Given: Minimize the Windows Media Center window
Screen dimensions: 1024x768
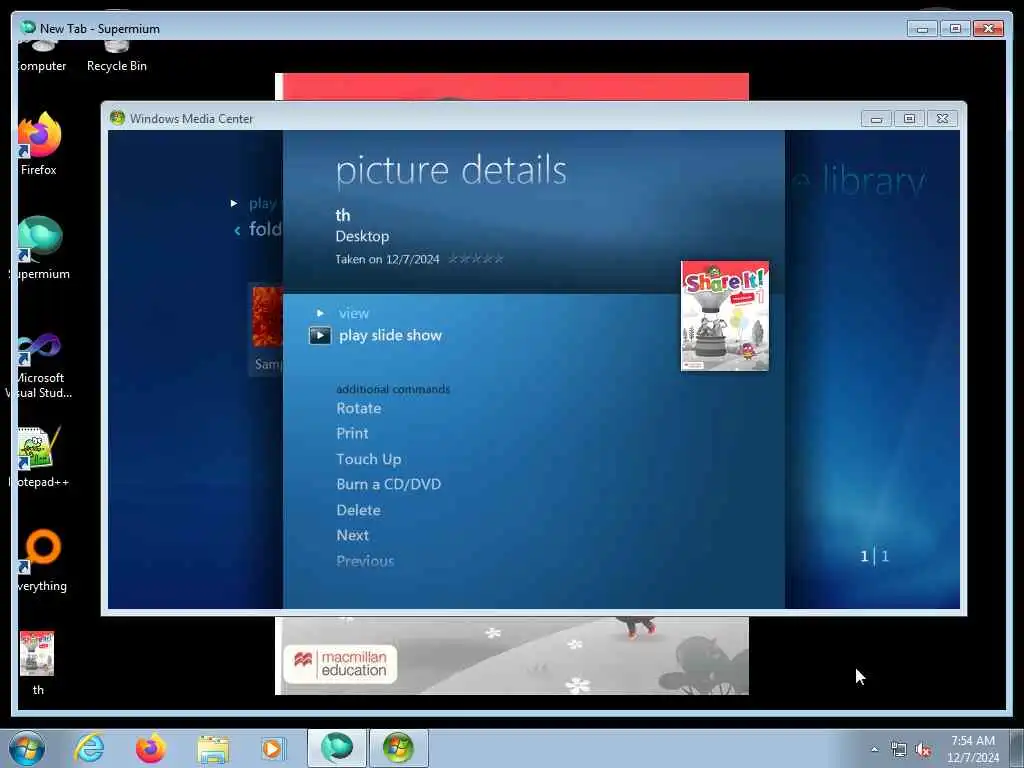Looking at the screenshot, I should point(876,119).
